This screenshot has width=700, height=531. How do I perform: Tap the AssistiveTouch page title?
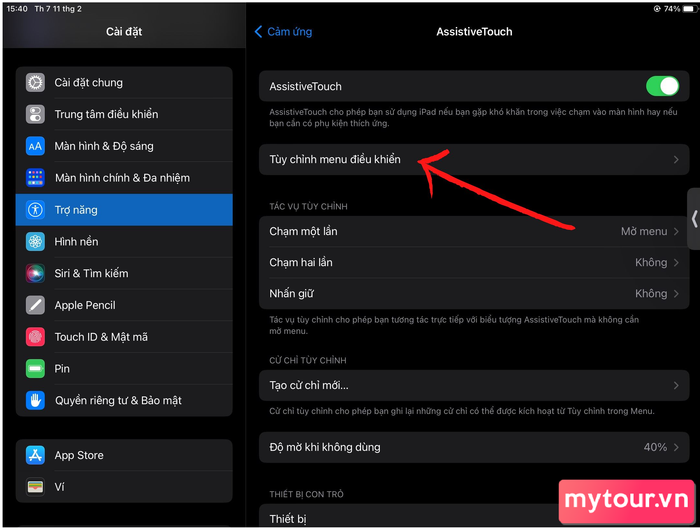[474, 32]
